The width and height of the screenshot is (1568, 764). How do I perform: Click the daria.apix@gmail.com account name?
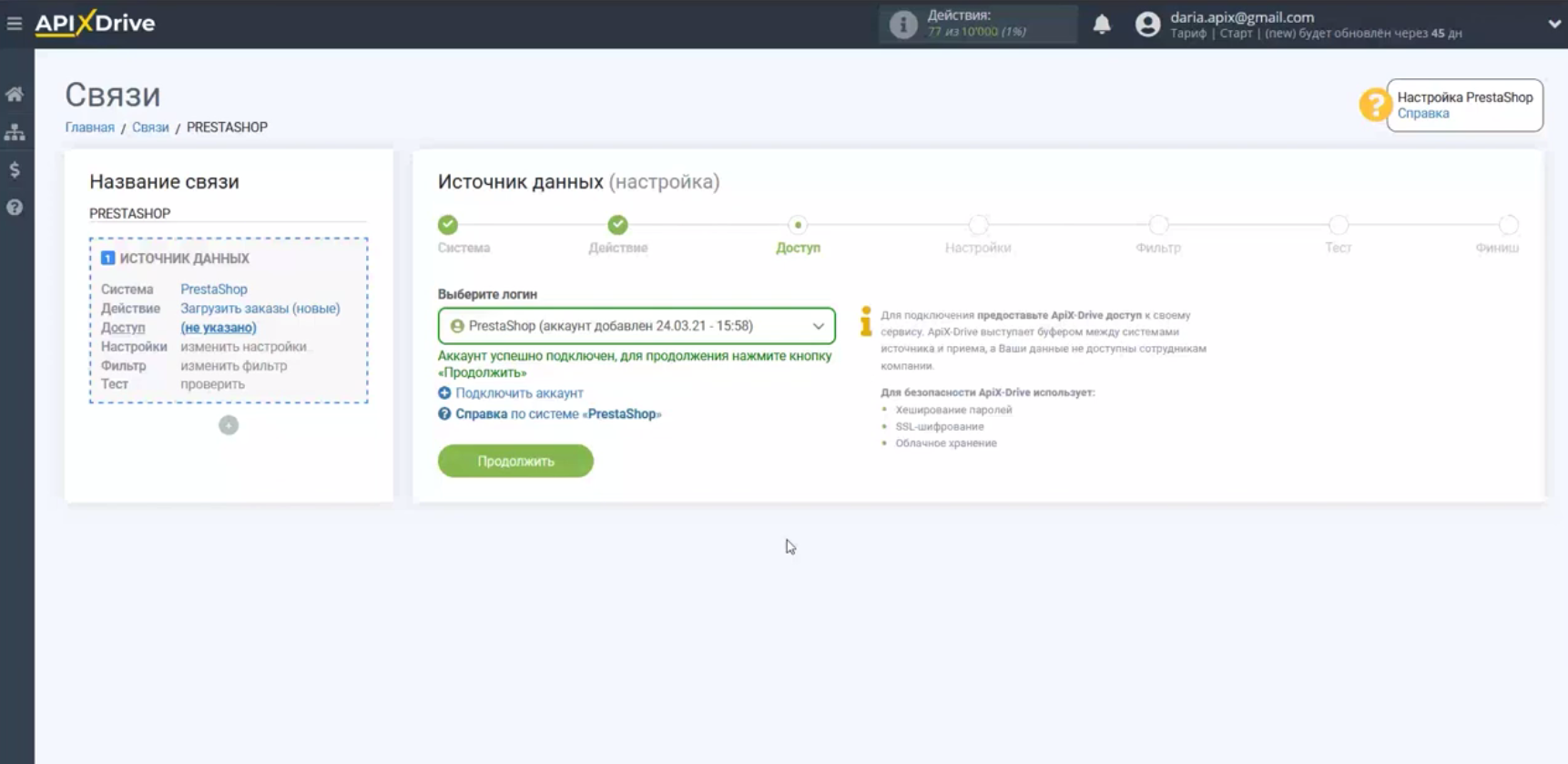[1242, 17]
